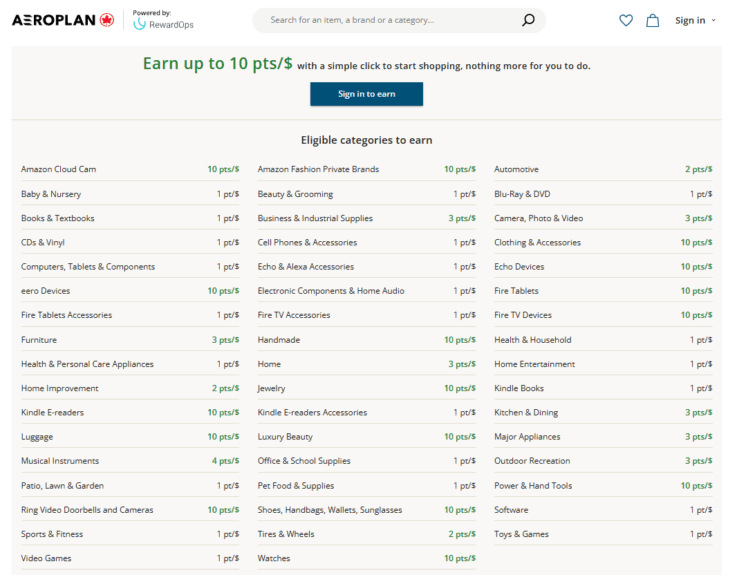Select Shoes, Handbags, Wallets, Sunglasses category
This screenshot has height=575, width=737.
pyautogui.click(x=329, y=510)
